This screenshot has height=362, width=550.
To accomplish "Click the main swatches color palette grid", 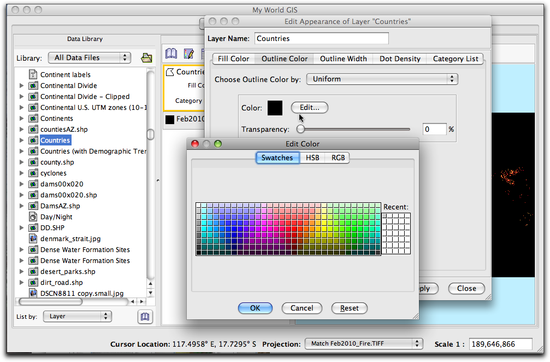I will pyautogui.click(x=288, y=228).
